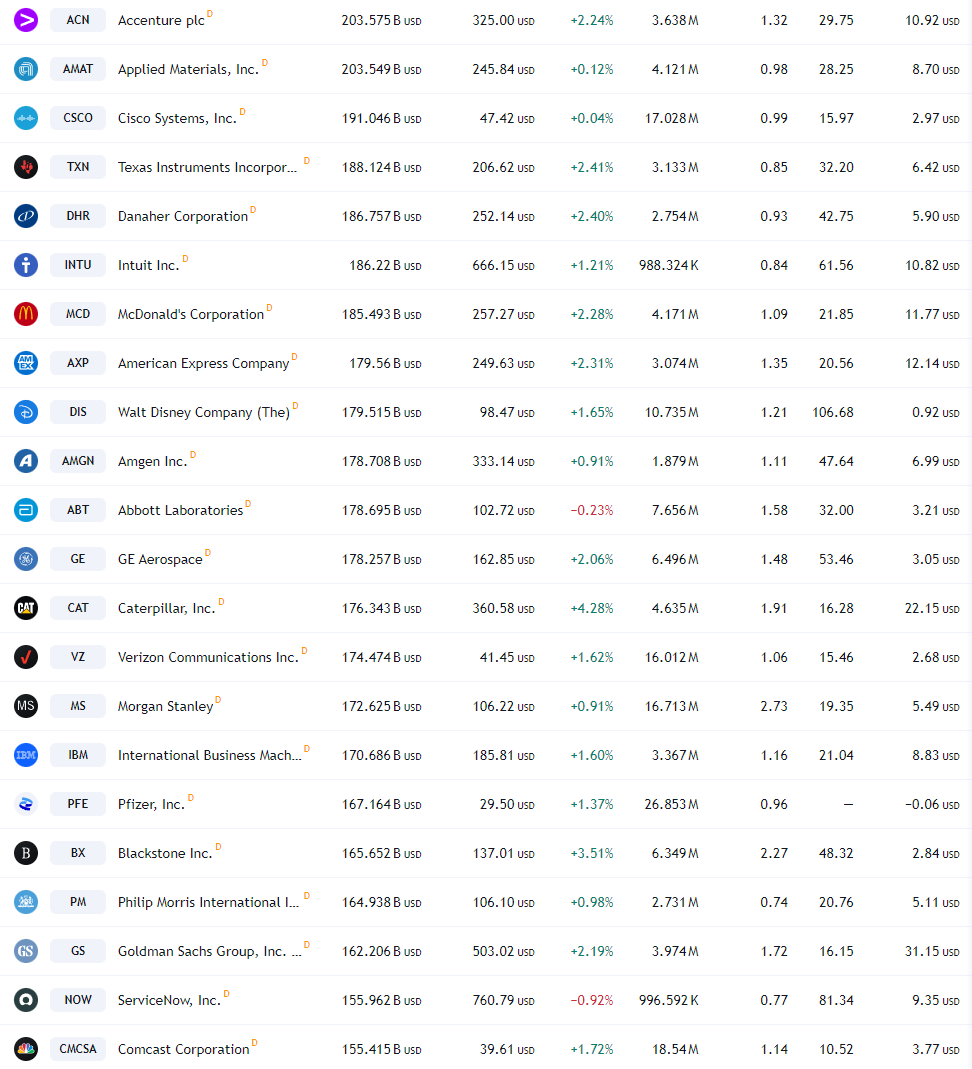Open the CSCO ticker badge
Viewport: 972px width, 1069px height.
point(78,118)
